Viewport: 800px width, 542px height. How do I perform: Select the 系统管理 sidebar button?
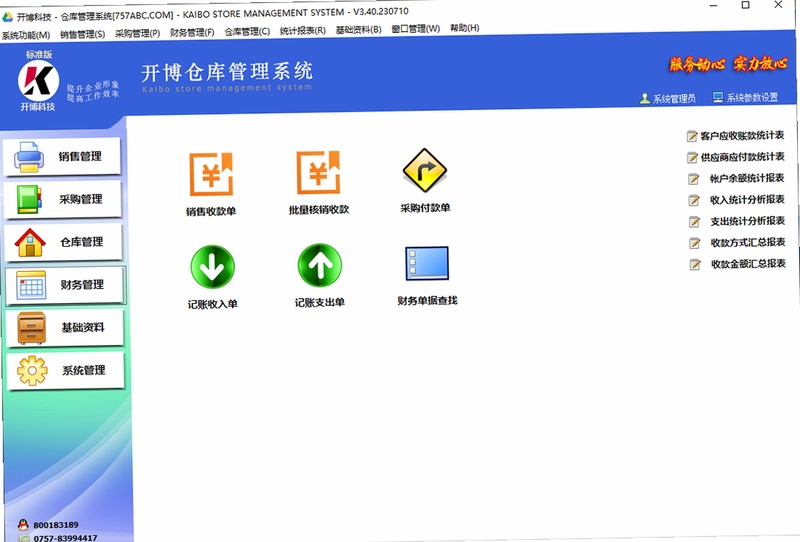point(66,371)
